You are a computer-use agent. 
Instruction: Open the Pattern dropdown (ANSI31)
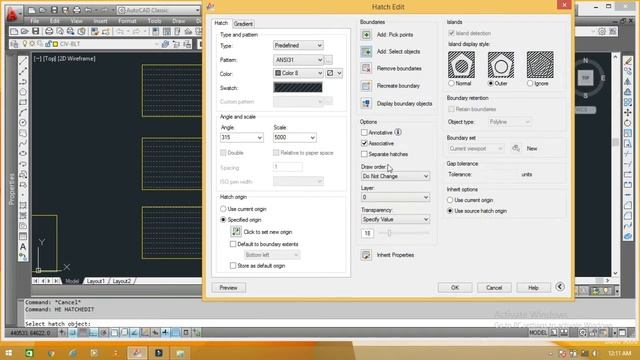[298, 60]
